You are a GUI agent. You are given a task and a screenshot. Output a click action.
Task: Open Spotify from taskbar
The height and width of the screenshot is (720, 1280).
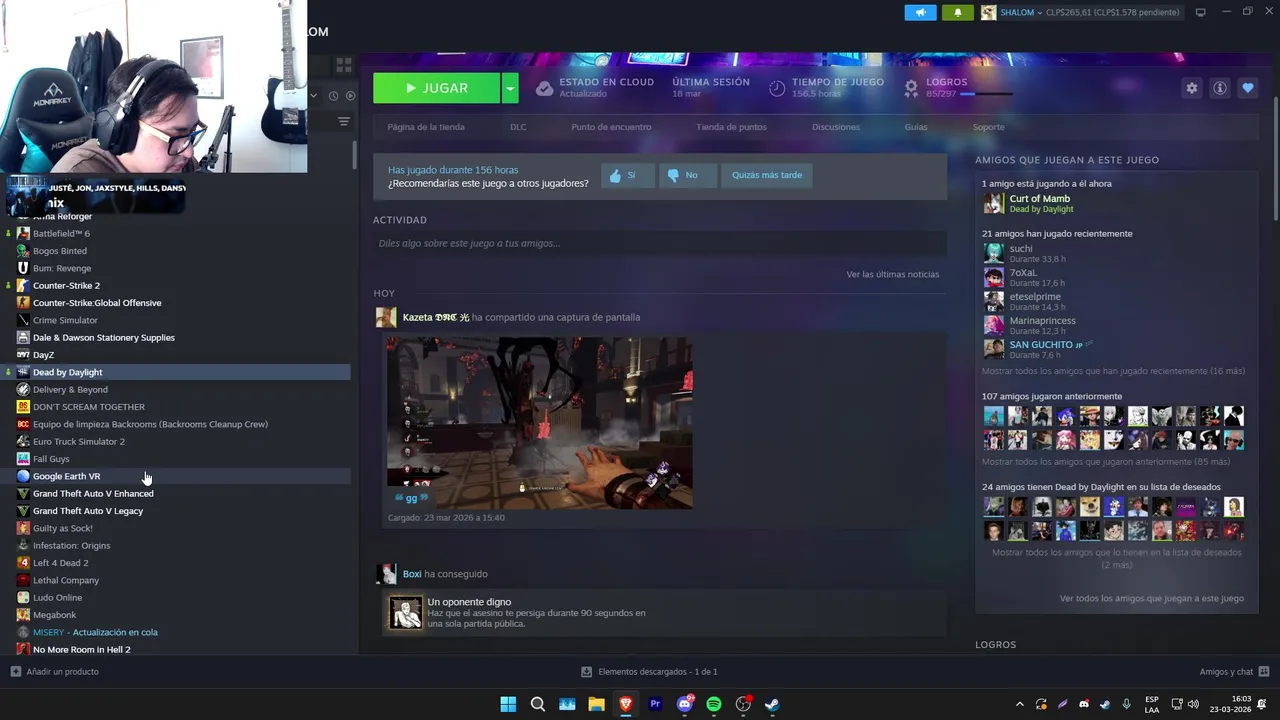pos(714,704)
